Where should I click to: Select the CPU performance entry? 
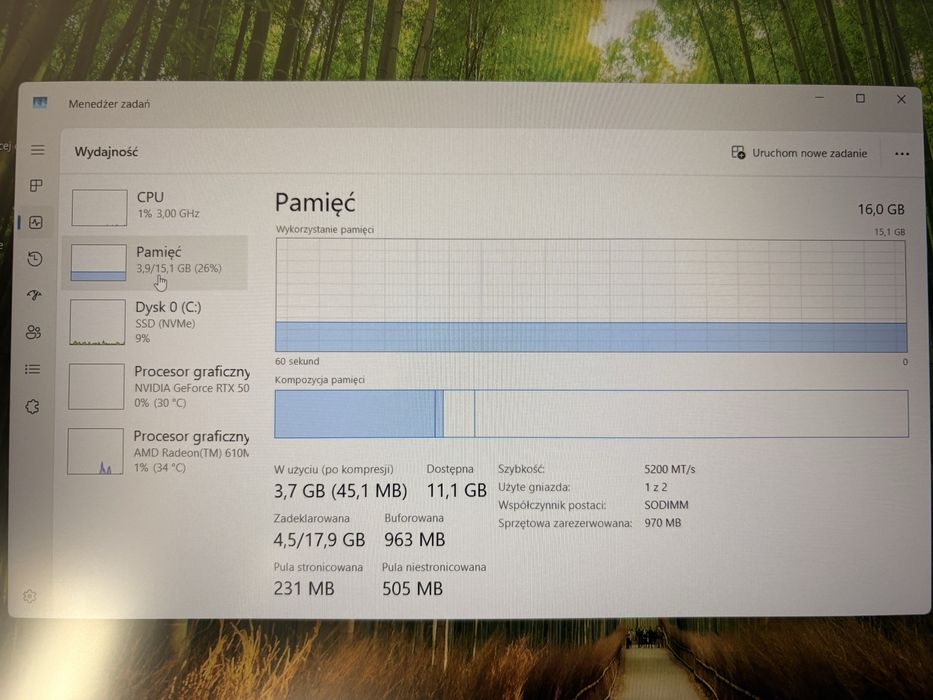tap(156, 207)
